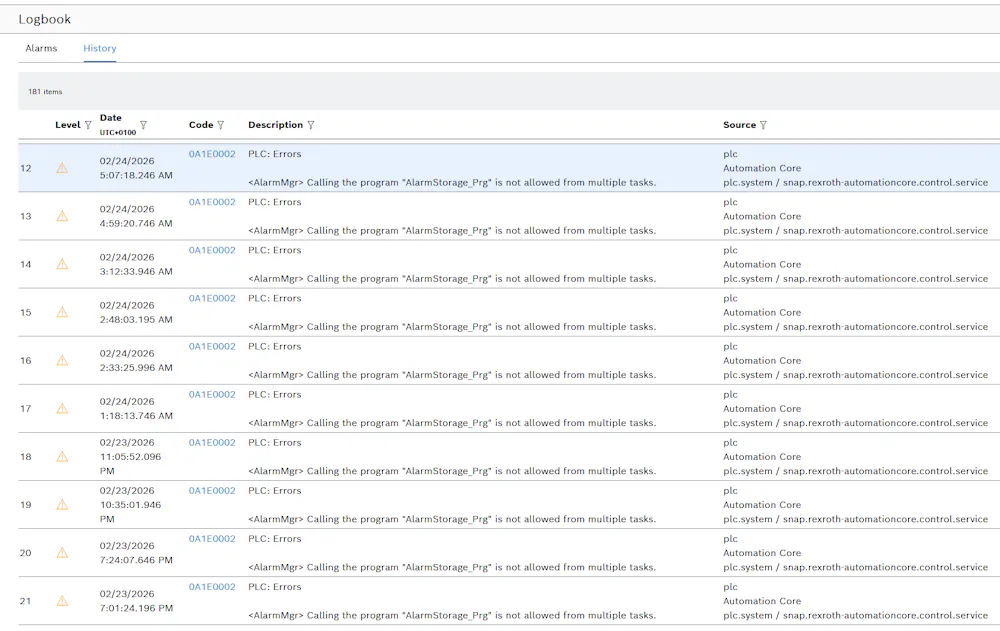This screenshot has width=1000, height=631.
Task: Open the Level column filter icon
Action: [88, 125]
